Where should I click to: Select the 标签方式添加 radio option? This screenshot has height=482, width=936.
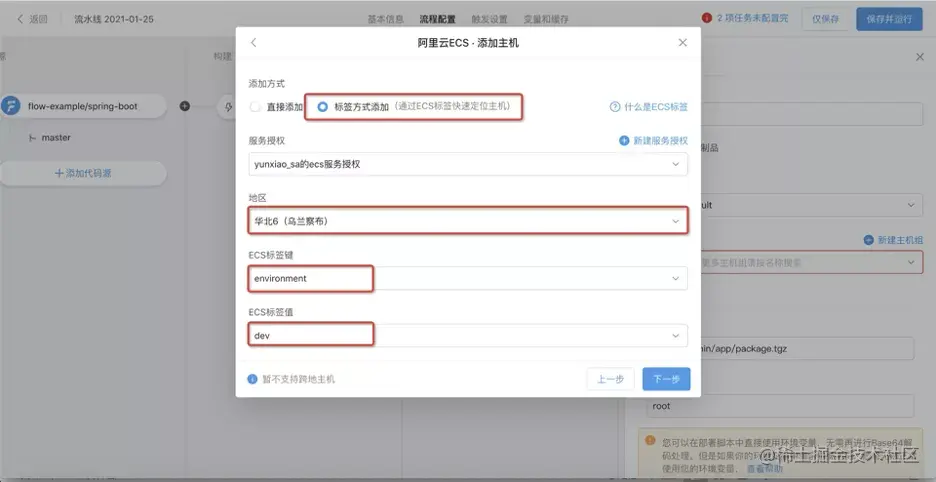click(322, 107)
